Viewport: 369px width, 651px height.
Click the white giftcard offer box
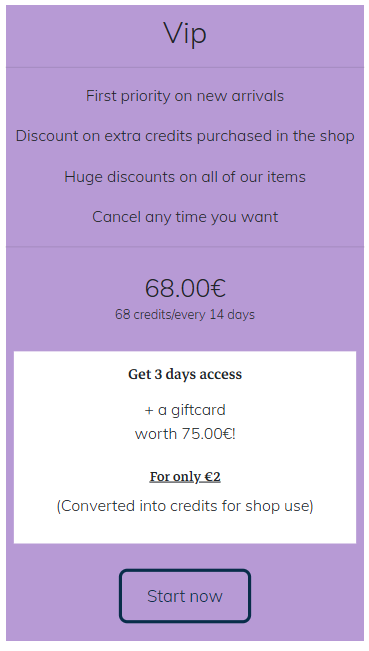point(185,447)
